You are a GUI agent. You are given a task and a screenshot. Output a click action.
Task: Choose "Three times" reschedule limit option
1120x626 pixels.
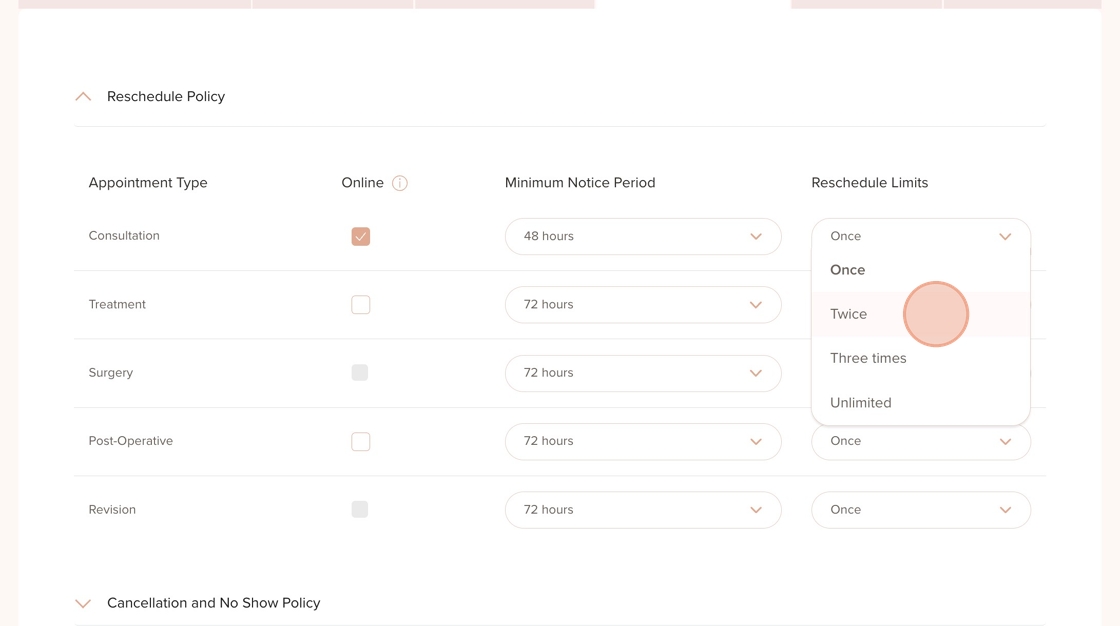(x=868, y=358)
